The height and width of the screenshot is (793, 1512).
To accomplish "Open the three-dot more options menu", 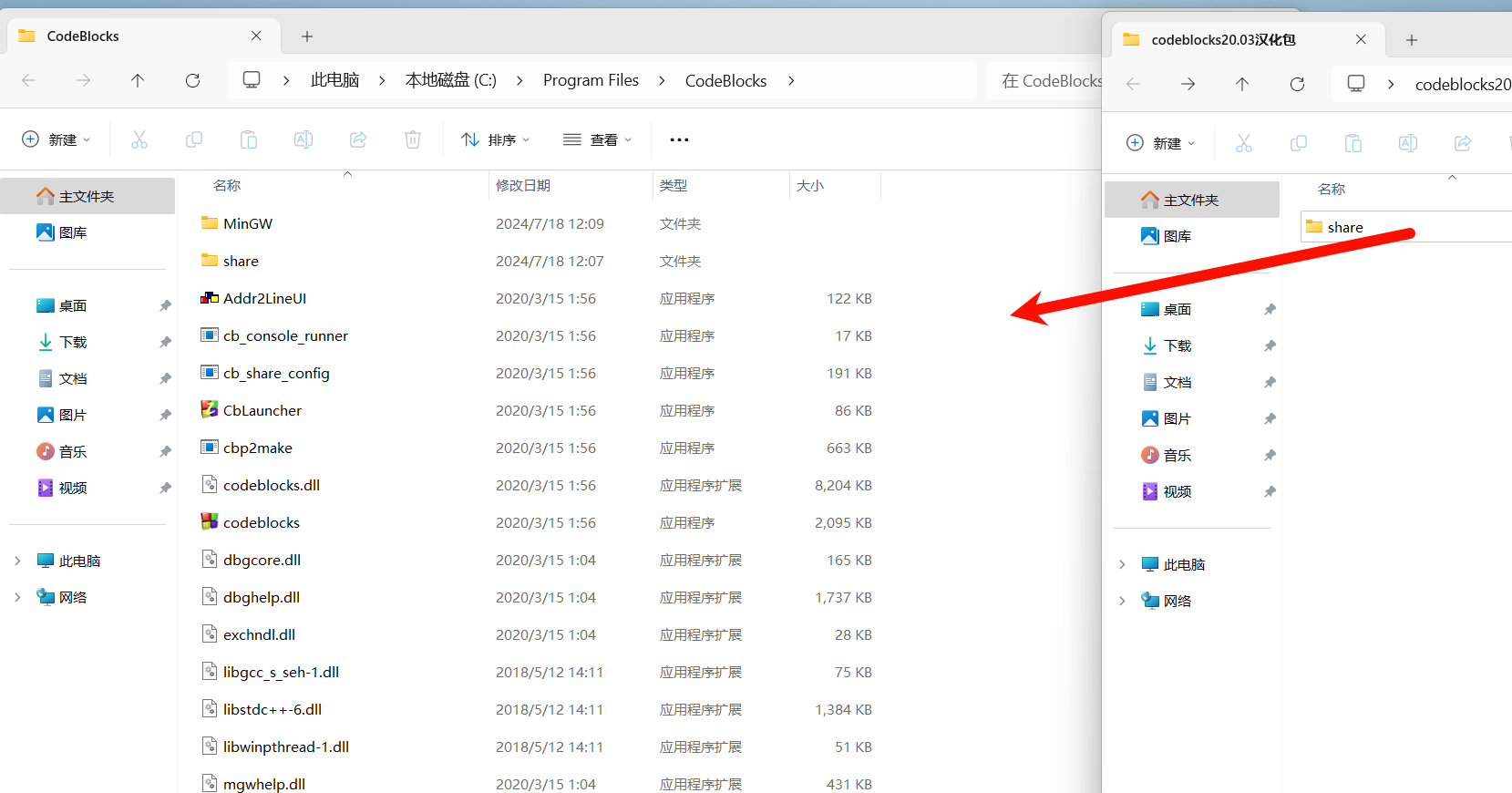I will (x=679, y=139).
